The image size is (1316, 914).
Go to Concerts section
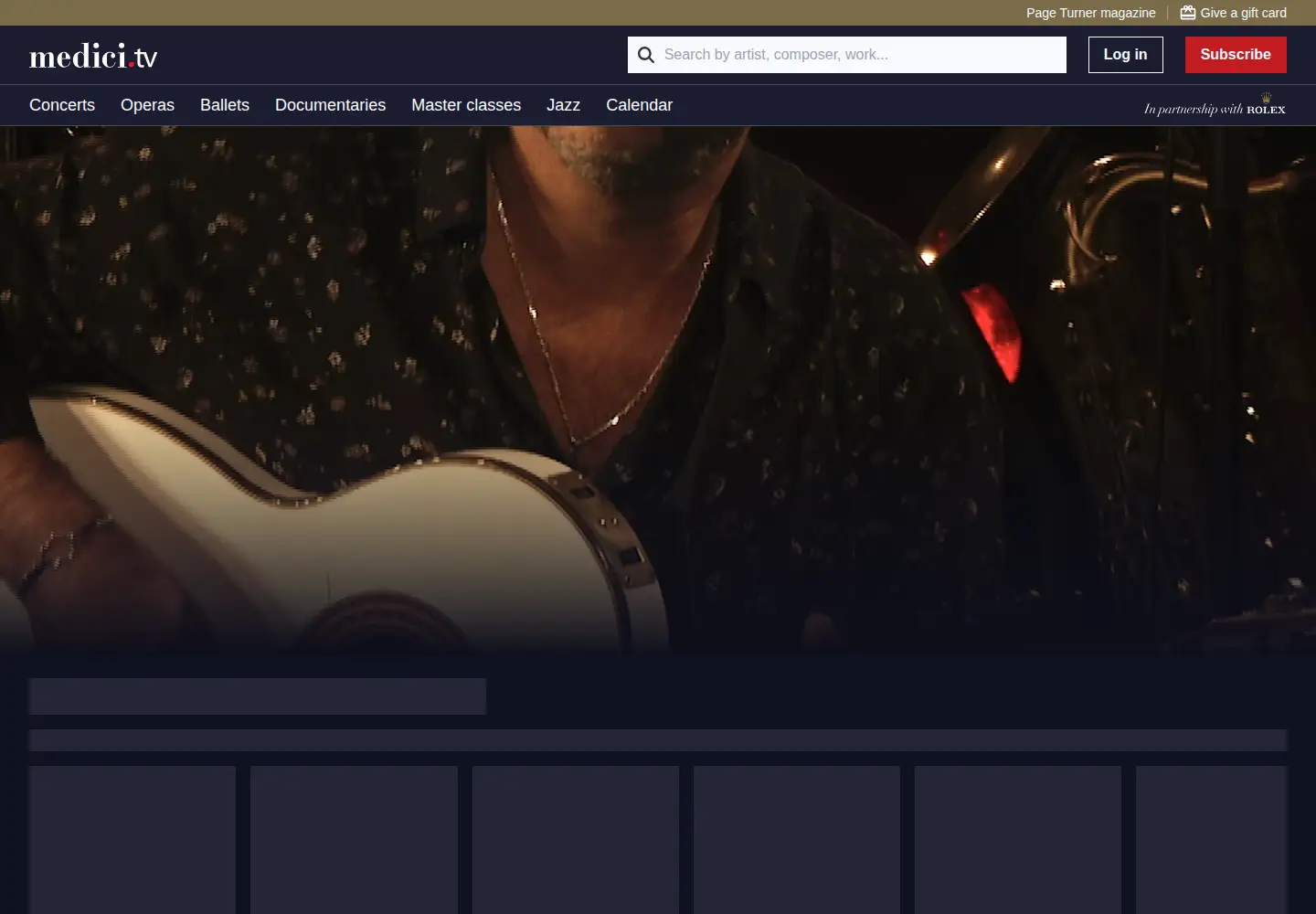(62, 105)
